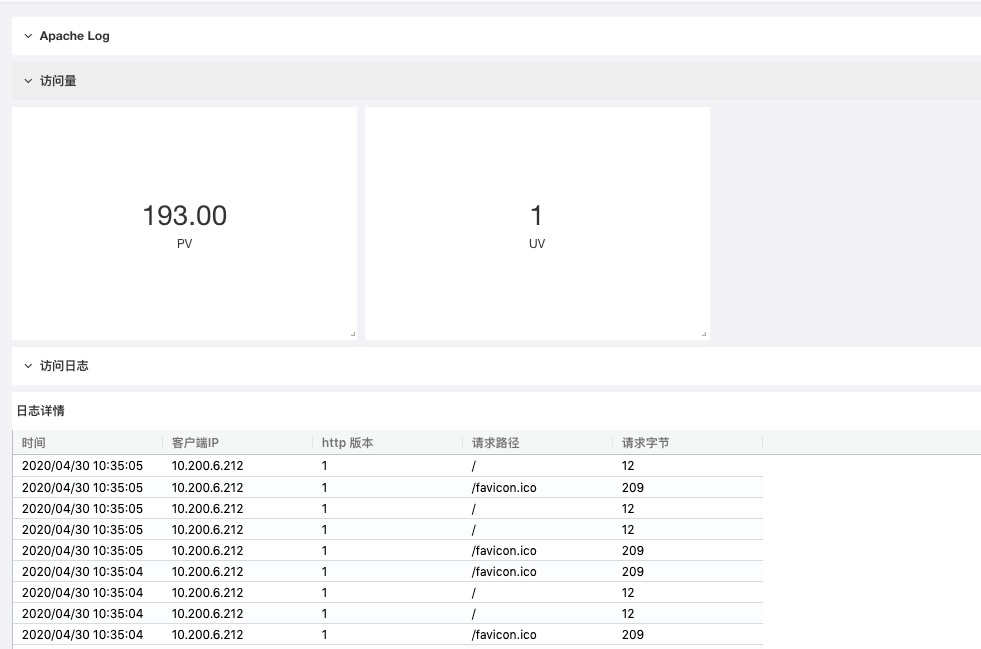Sort by the 请求字节 column header

[646, 443]
